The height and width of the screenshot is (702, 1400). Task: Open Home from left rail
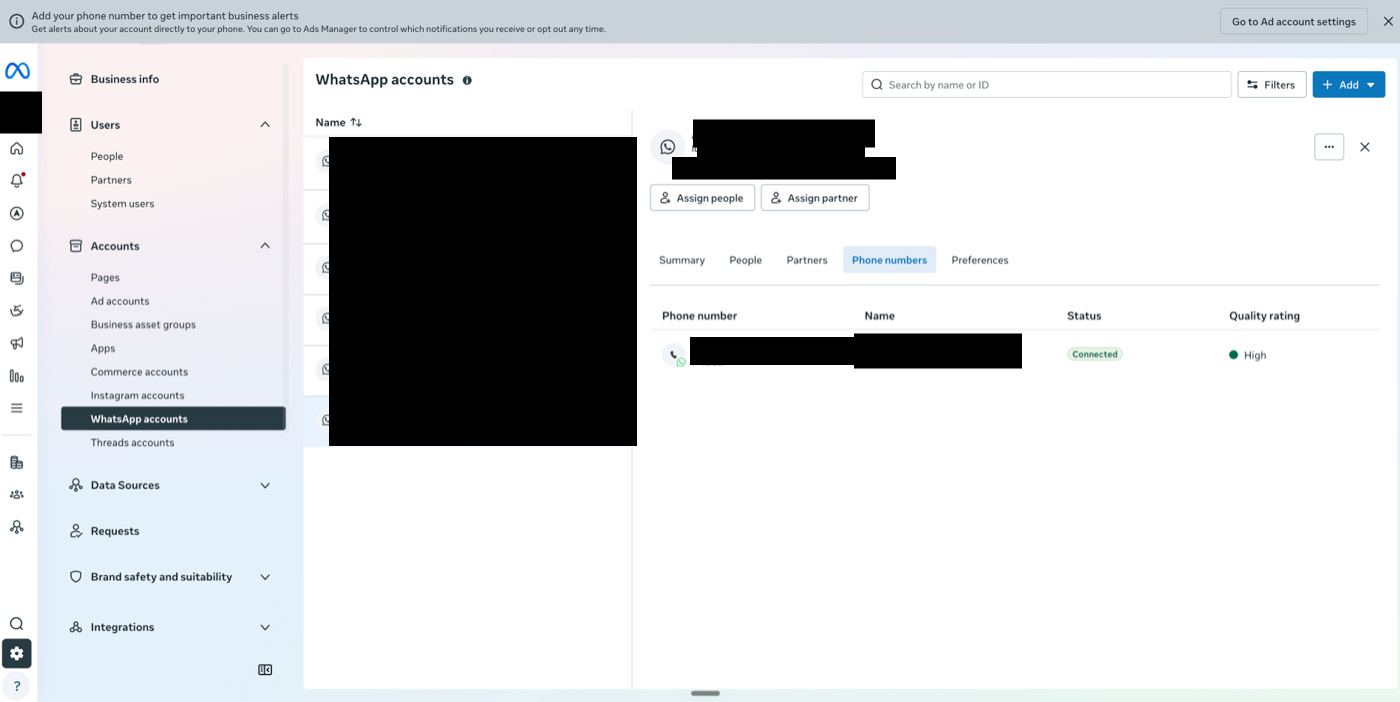point(16,149)
